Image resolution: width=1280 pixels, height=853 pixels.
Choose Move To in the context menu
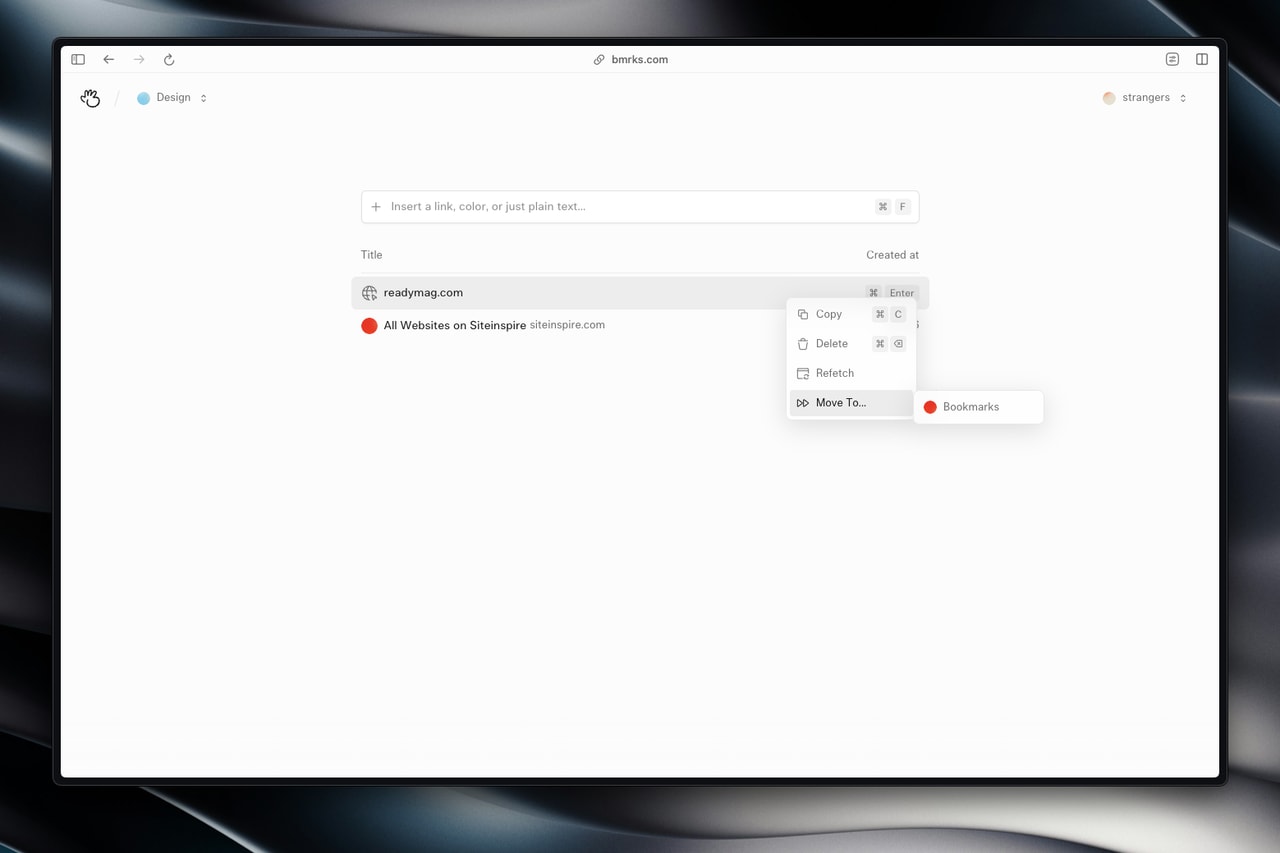[840, 402]
